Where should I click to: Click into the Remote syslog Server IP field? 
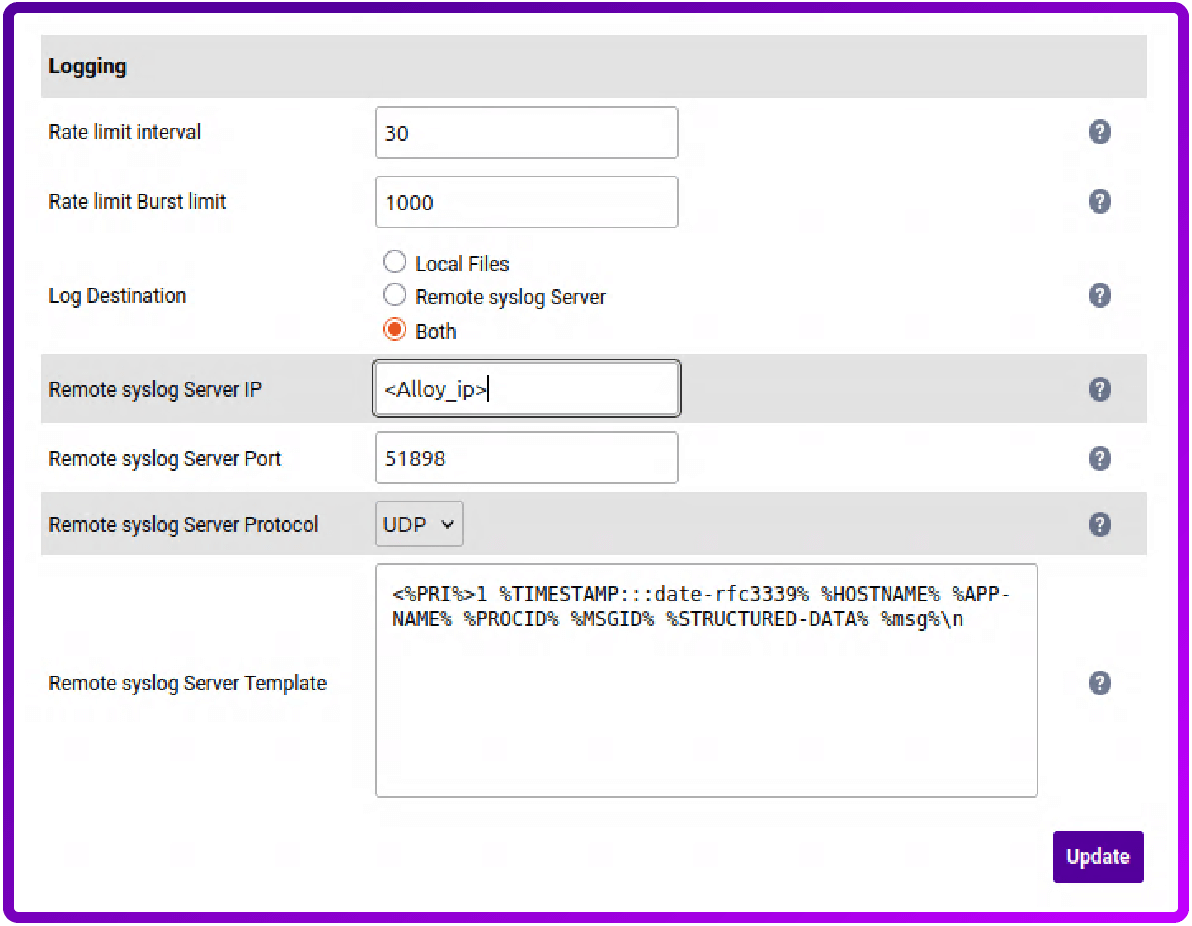pyautogui.click(x=526, y=389)
